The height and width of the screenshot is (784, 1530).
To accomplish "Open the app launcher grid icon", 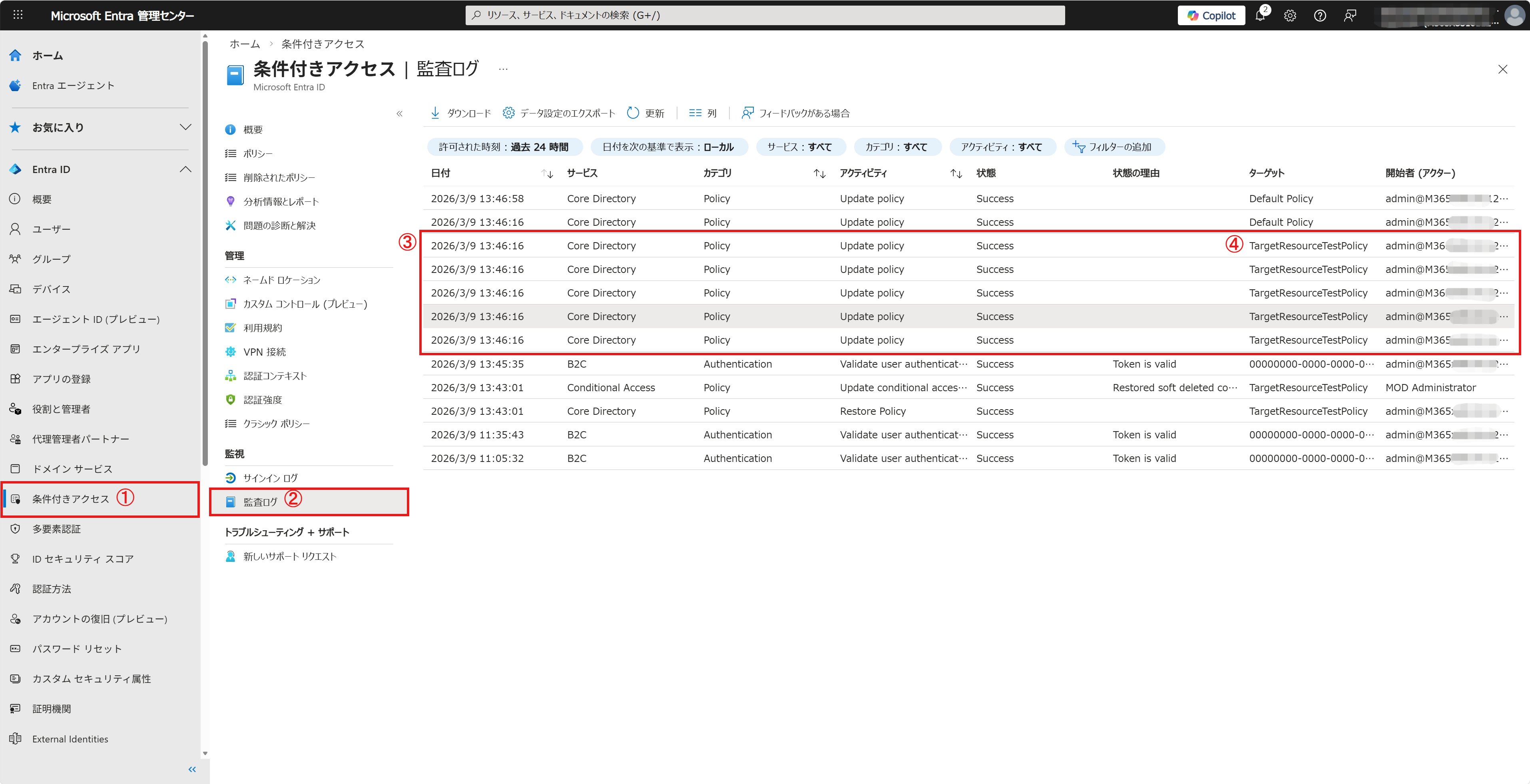I will tap(18, 15).
